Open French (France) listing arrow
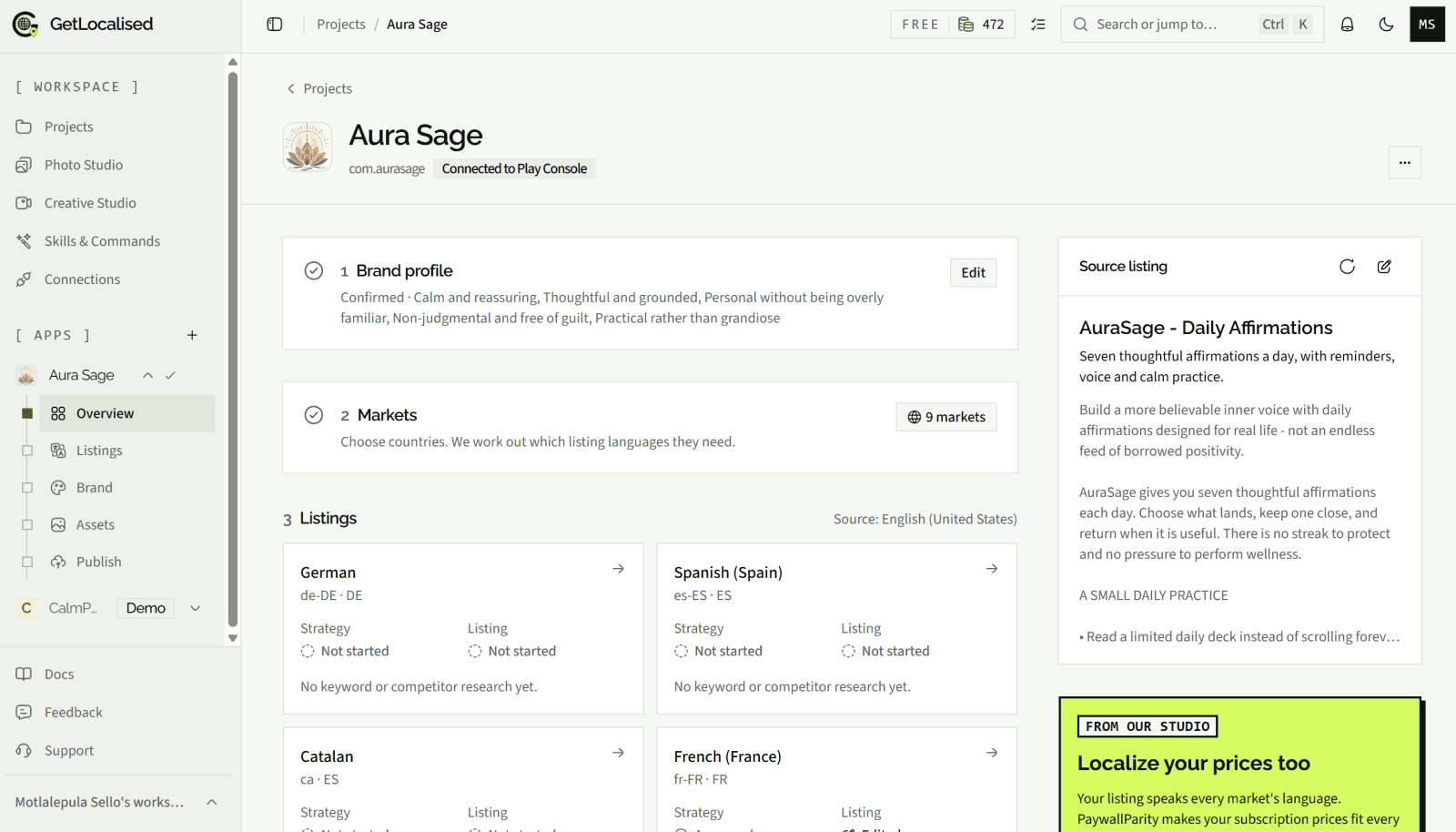 coord(992,753)
